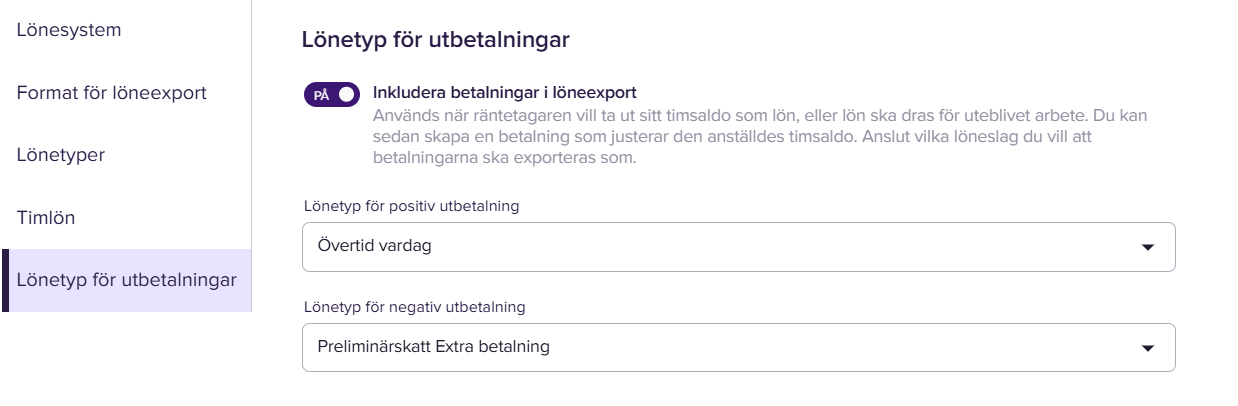Select the Övertid vardag value text
Screen dimensions: 1238x406
point(374,246)
